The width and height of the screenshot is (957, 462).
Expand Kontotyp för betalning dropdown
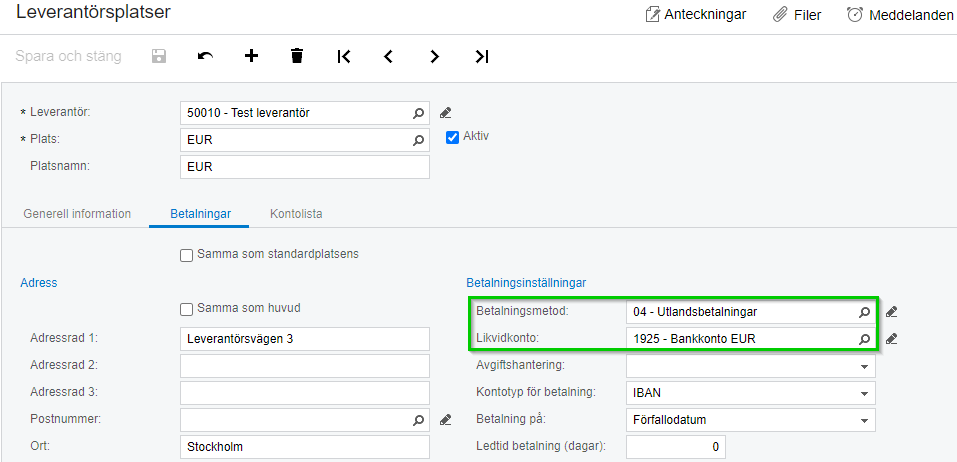(x=864, y=394)
